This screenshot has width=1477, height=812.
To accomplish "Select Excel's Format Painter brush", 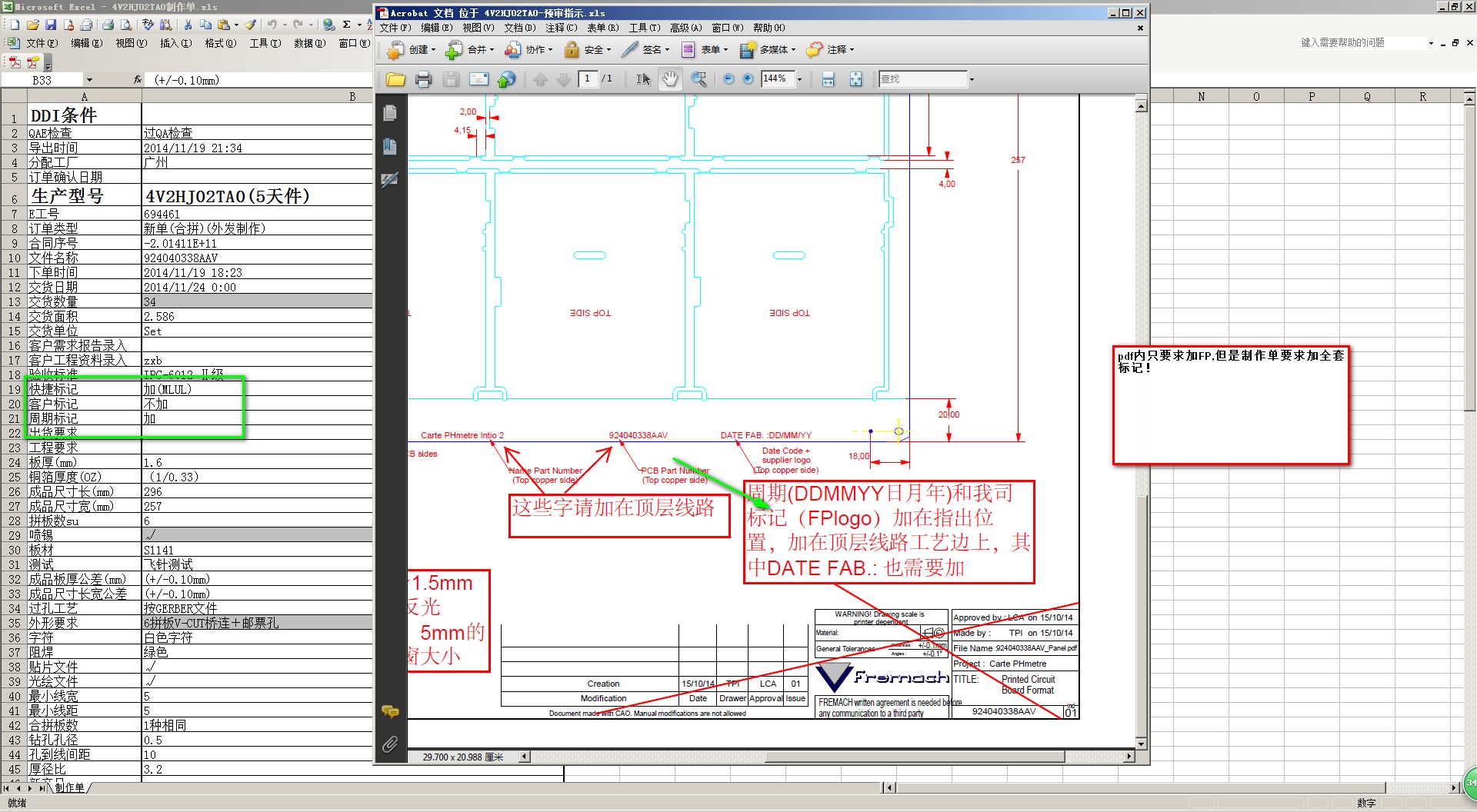I will [251, 25].
